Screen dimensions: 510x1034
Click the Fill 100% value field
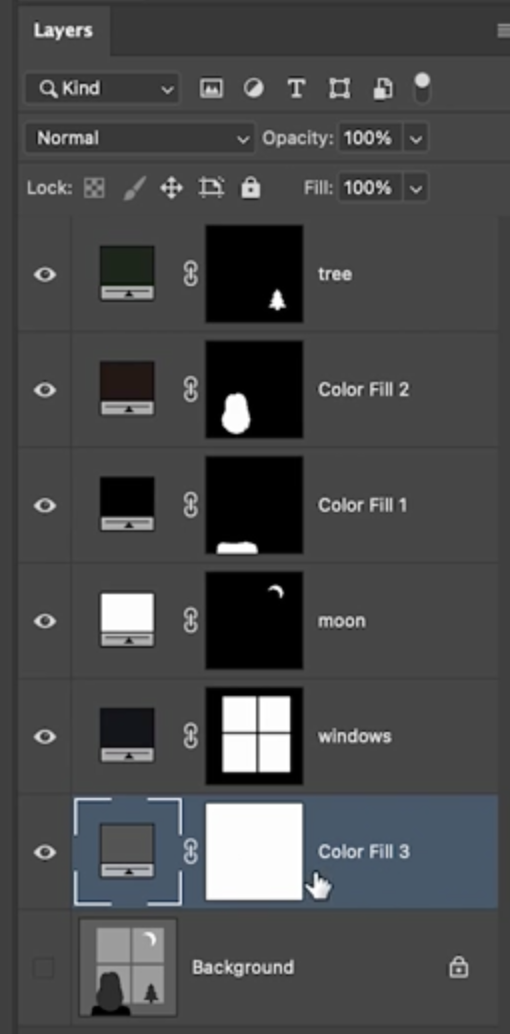[x=370, y=189]
